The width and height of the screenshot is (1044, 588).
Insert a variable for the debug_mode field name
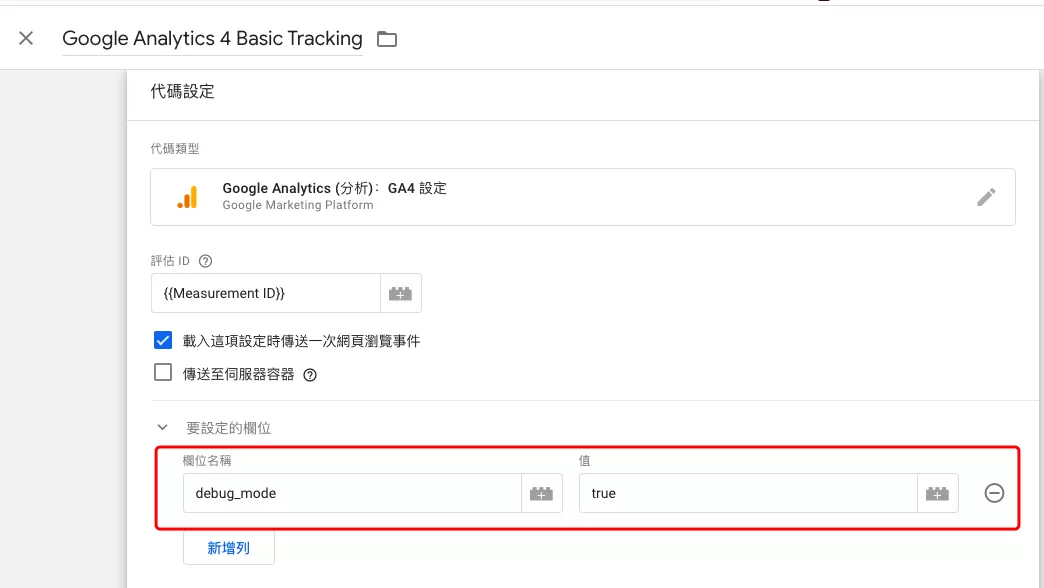pos(541,493)
